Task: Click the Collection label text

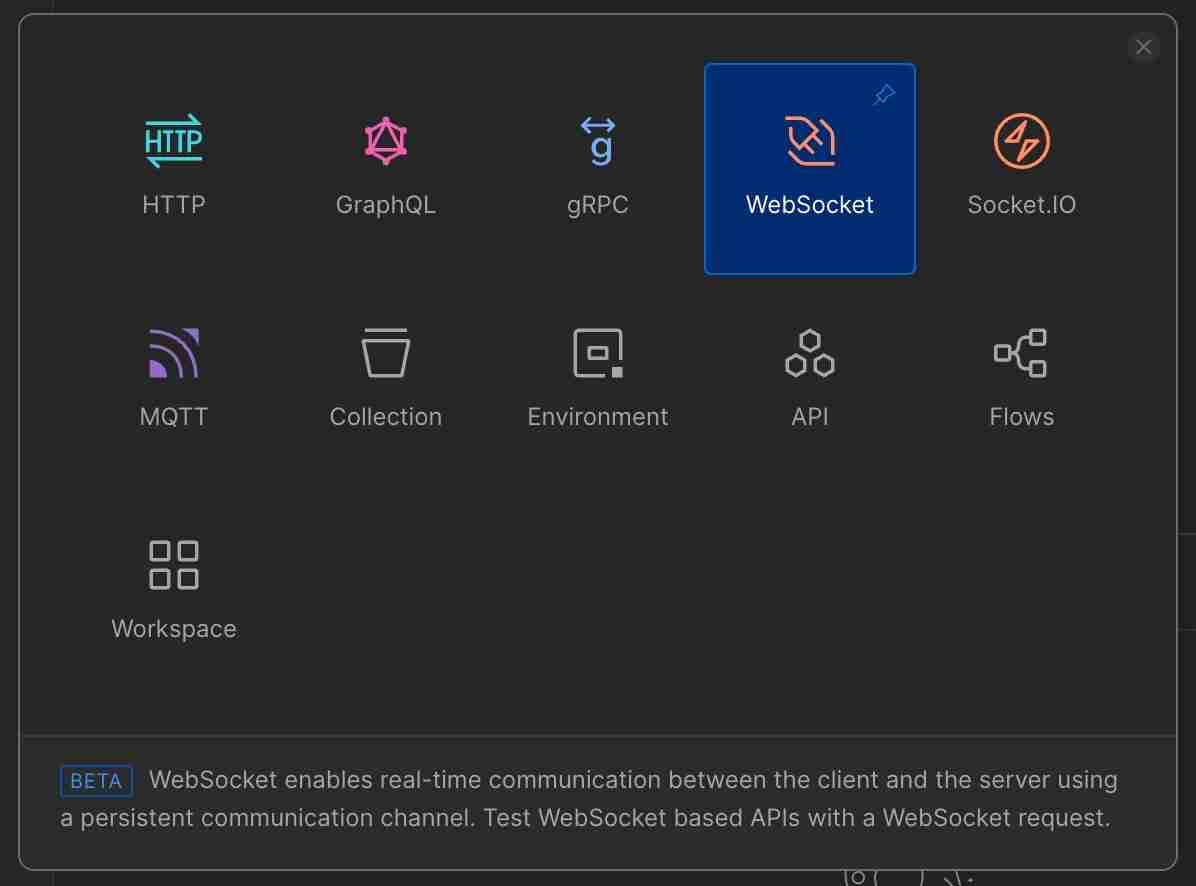Action: pos(386,416)
